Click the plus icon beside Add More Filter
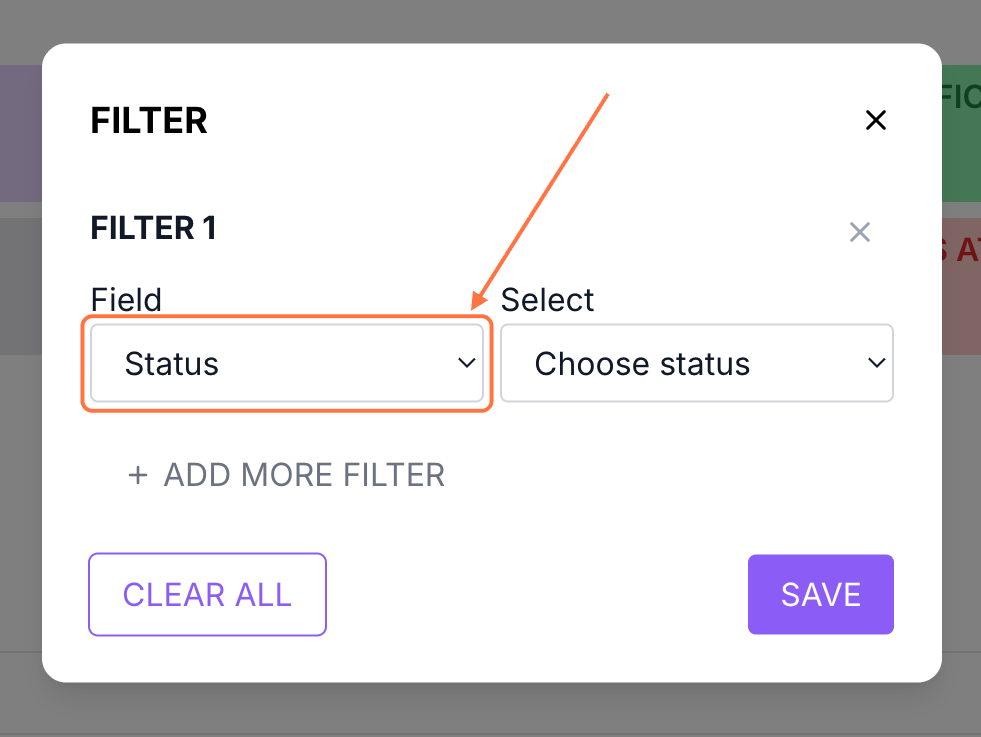The height and width of the screenshot is (737, 981). pyautogui.click(x=137, y=474)
